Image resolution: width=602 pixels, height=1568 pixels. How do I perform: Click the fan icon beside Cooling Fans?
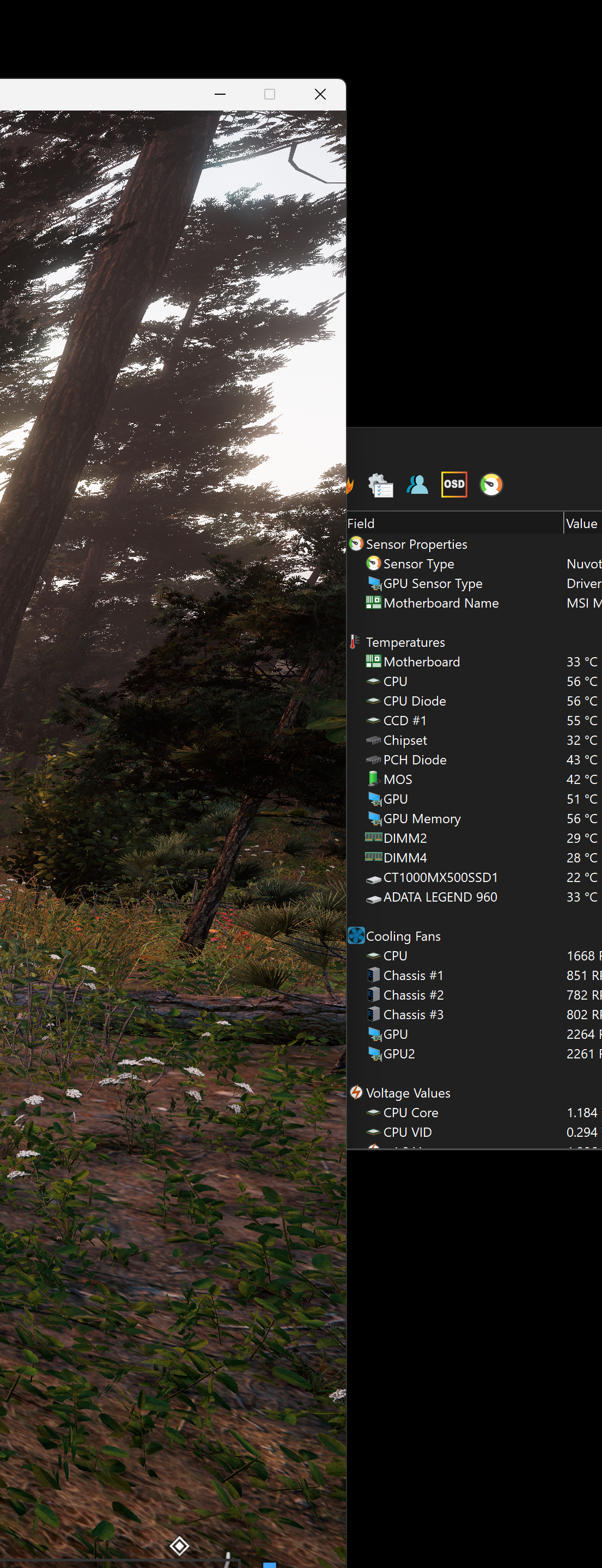pyautogui.click(x=356, y=935)
